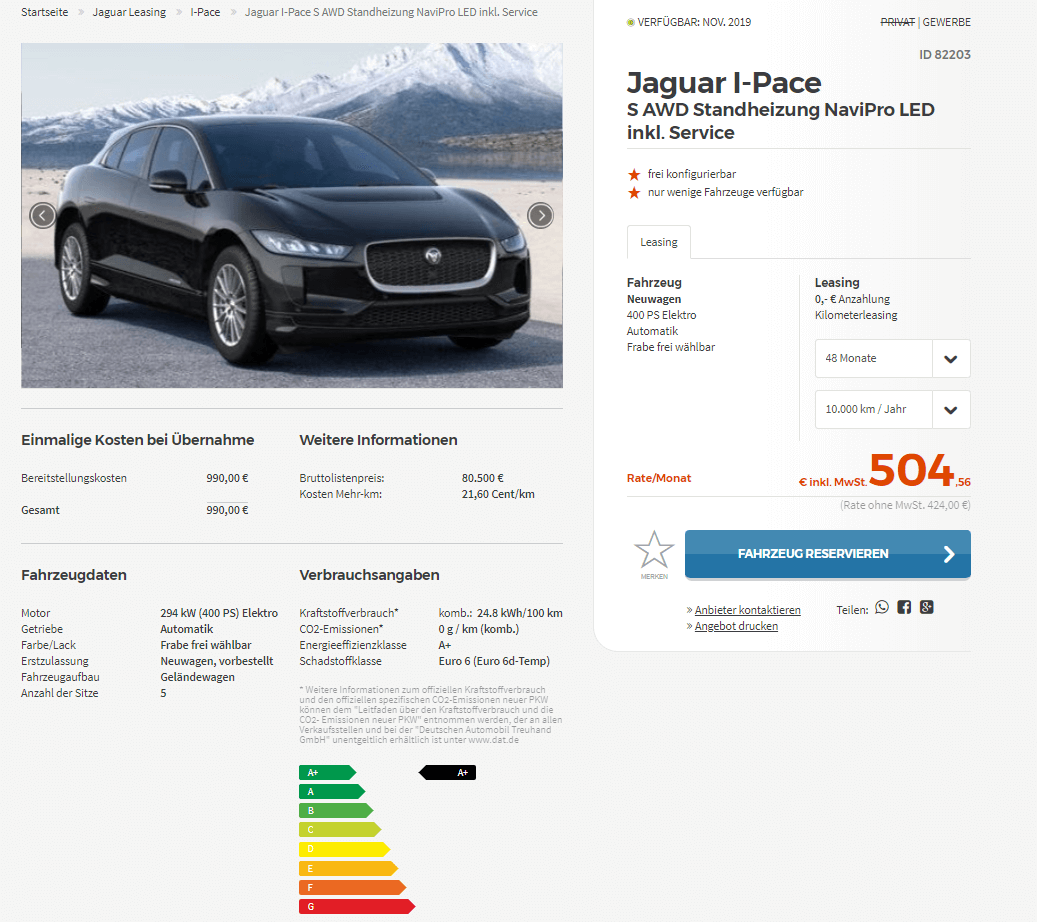
Task: Click the 'komb.: 24.8 kWh/100 km' value
Action: [x=501, y=613]
